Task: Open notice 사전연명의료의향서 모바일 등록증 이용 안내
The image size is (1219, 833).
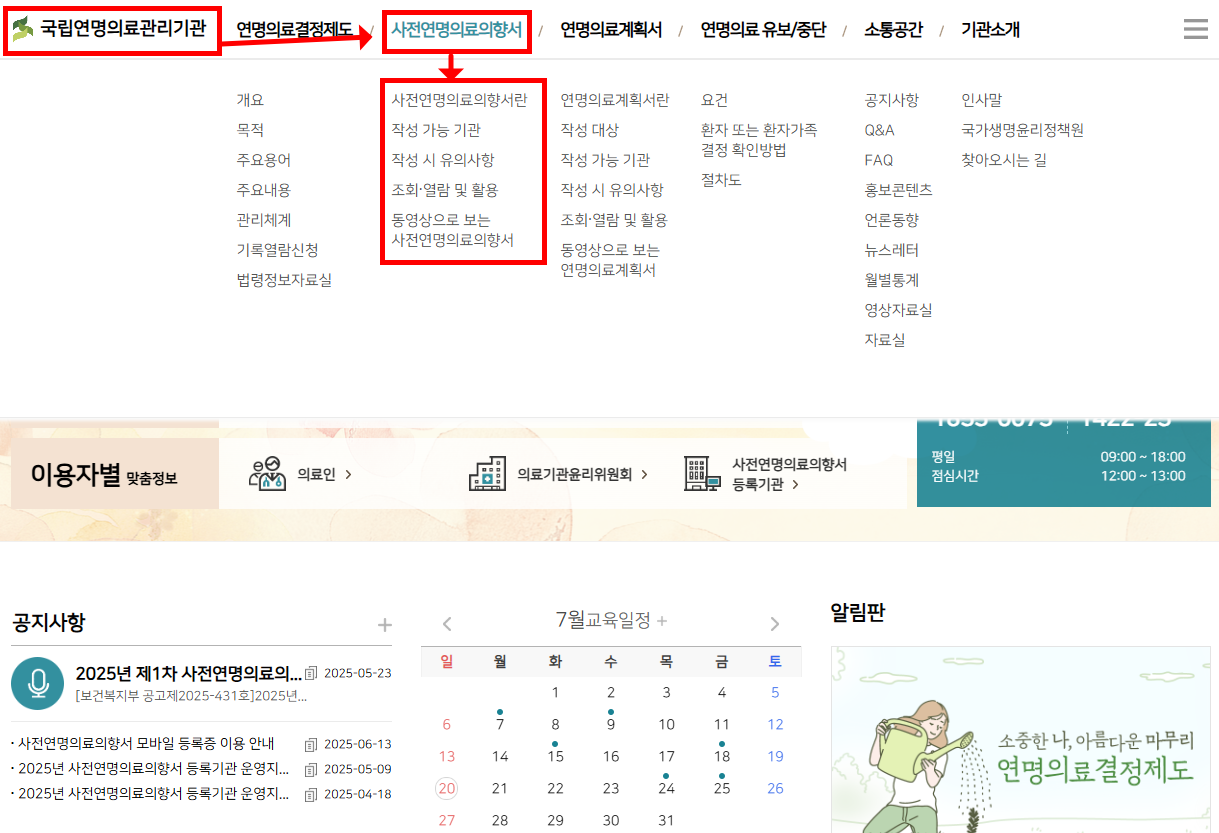Action: [x=146, y=744]
